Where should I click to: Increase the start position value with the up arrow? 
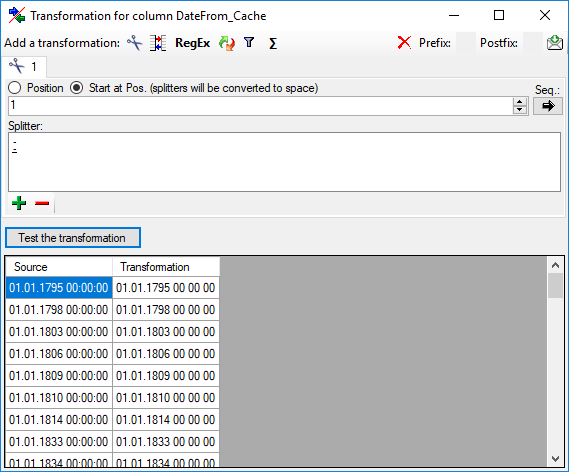click(520, 102)
